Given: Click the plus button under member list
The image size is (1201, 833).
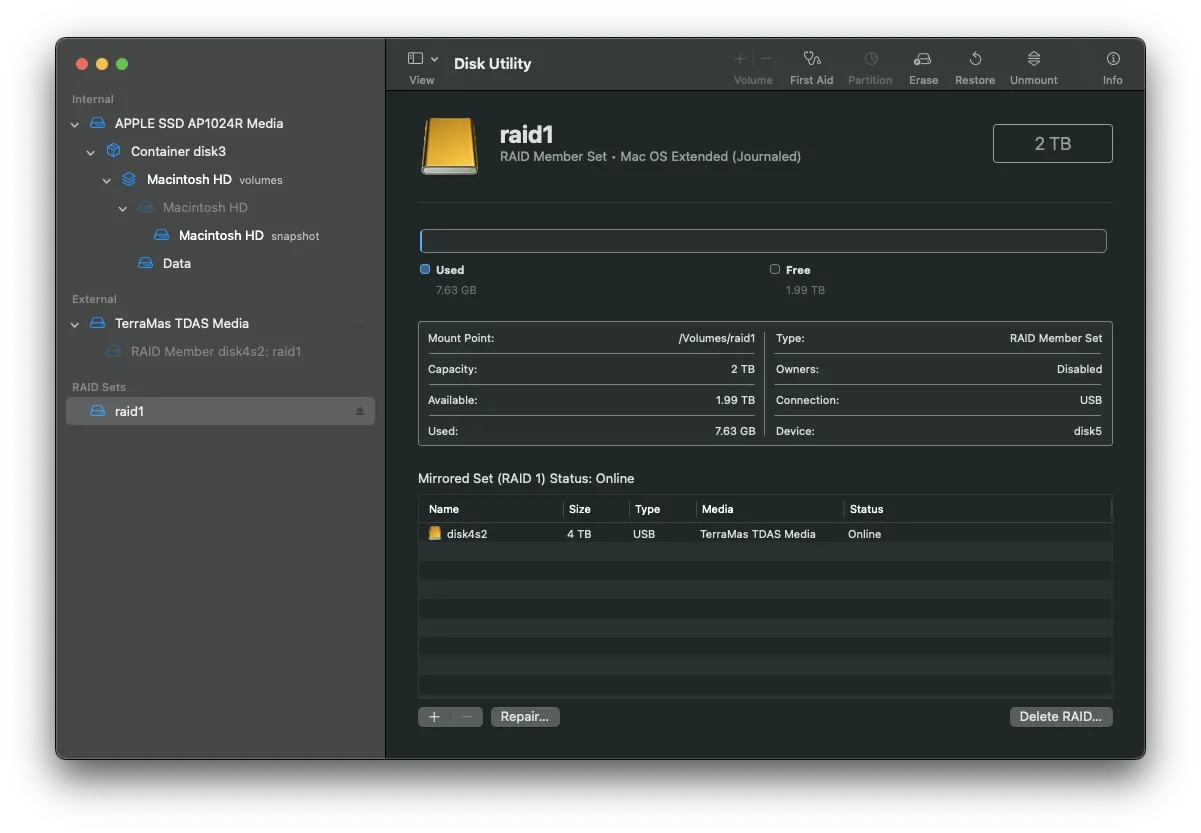Looking at the screenshot, I should point(434,717).
